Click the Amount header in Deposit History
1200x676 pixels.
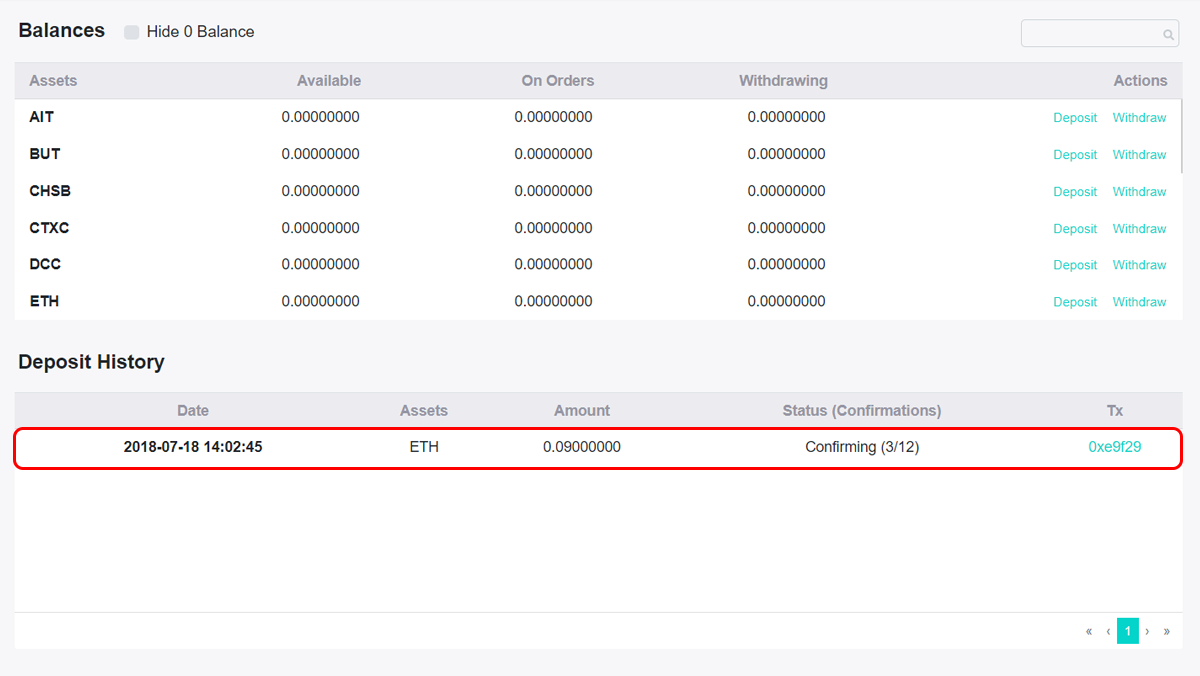click(x=582, y=411)
